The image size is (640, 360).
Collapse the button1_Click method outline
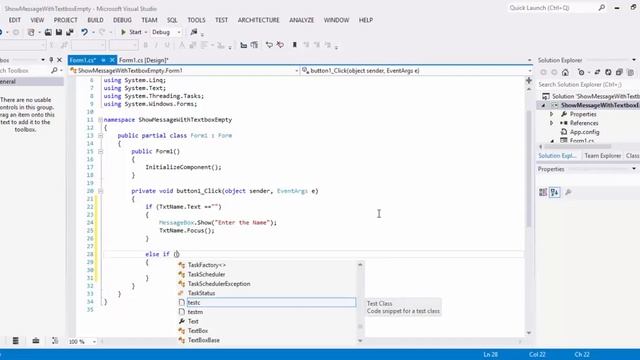tap(100, 191)
